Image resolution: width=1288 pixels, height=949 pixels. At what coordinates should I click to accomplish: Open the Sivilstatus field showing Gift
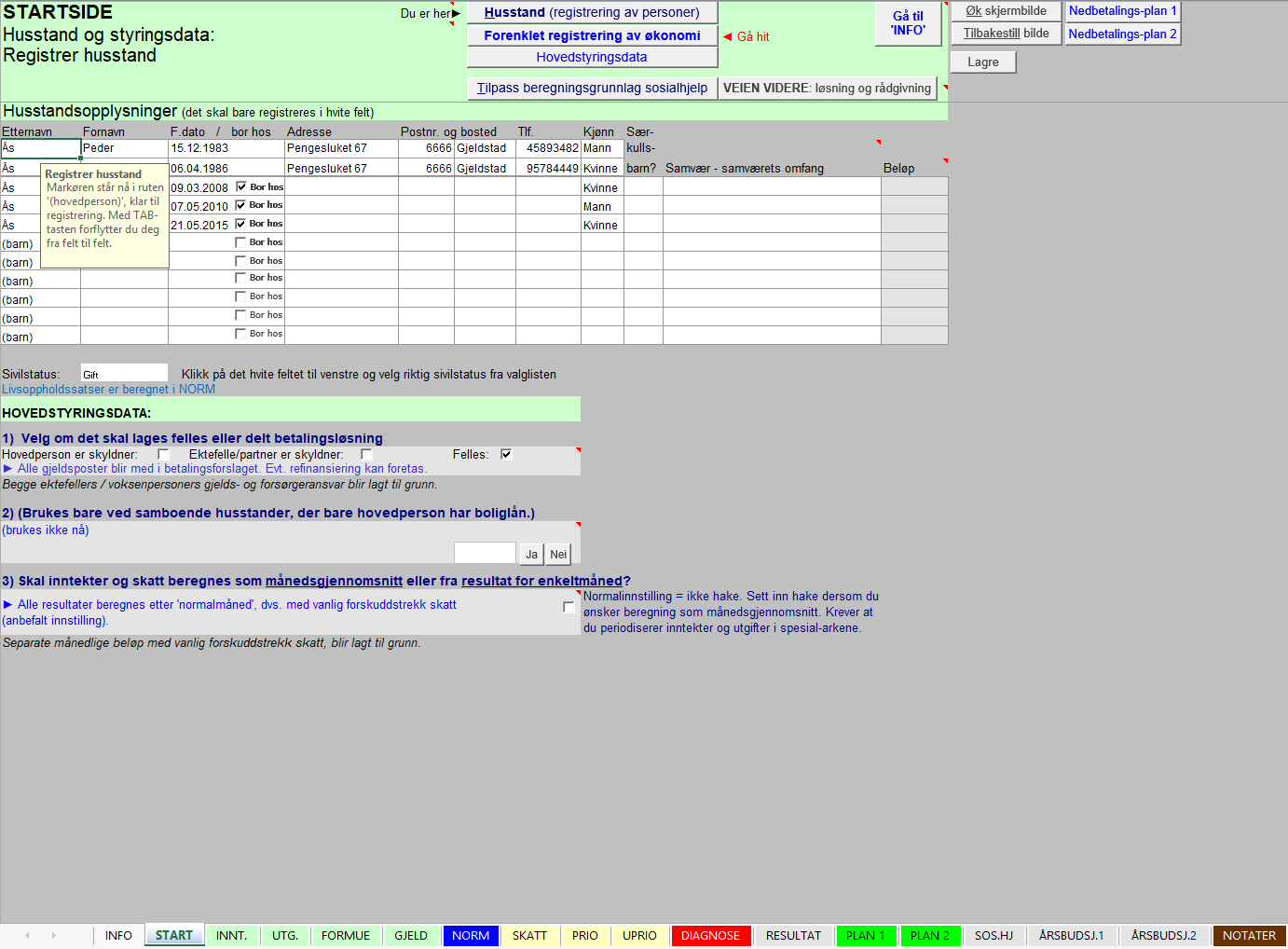click(124, 374)
